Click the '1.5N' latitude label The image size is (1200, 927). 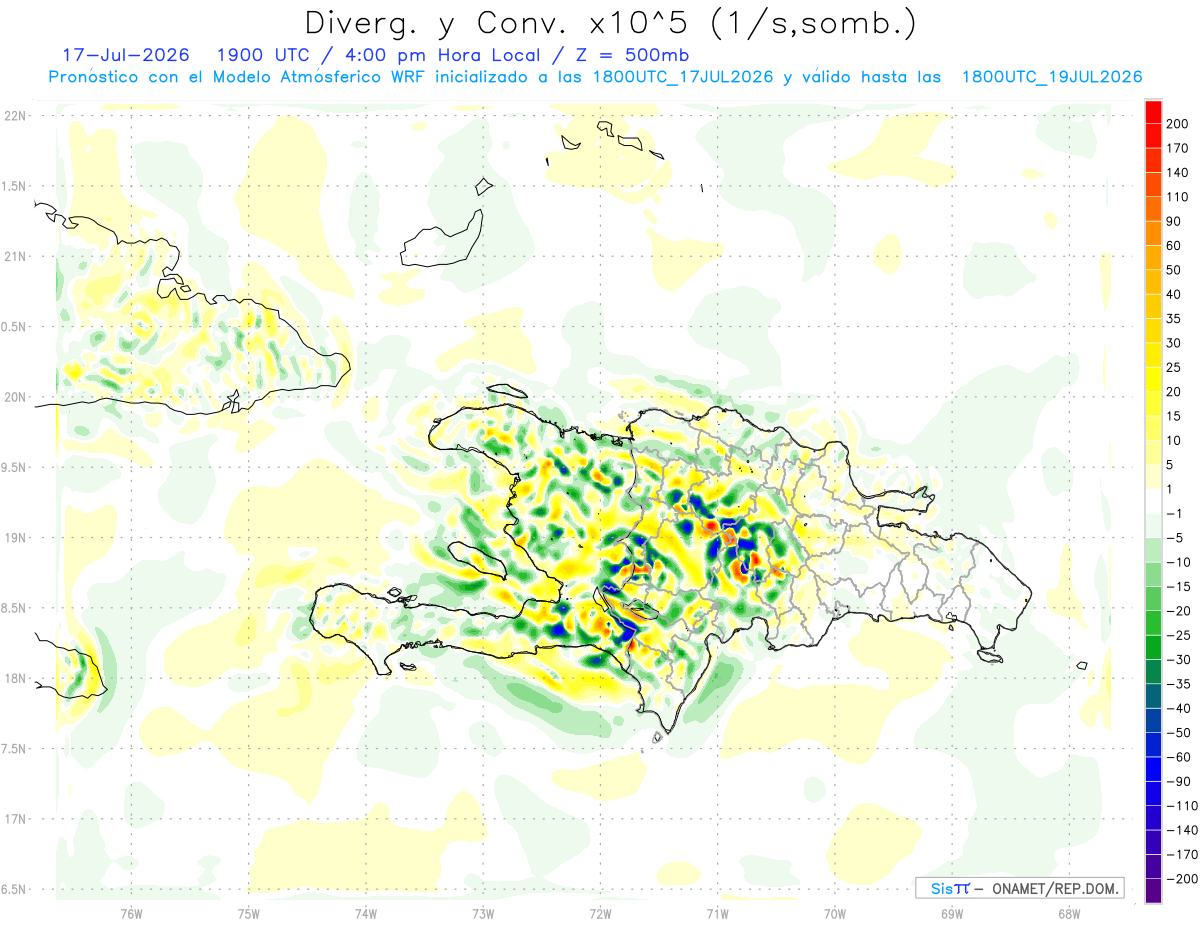15,186
